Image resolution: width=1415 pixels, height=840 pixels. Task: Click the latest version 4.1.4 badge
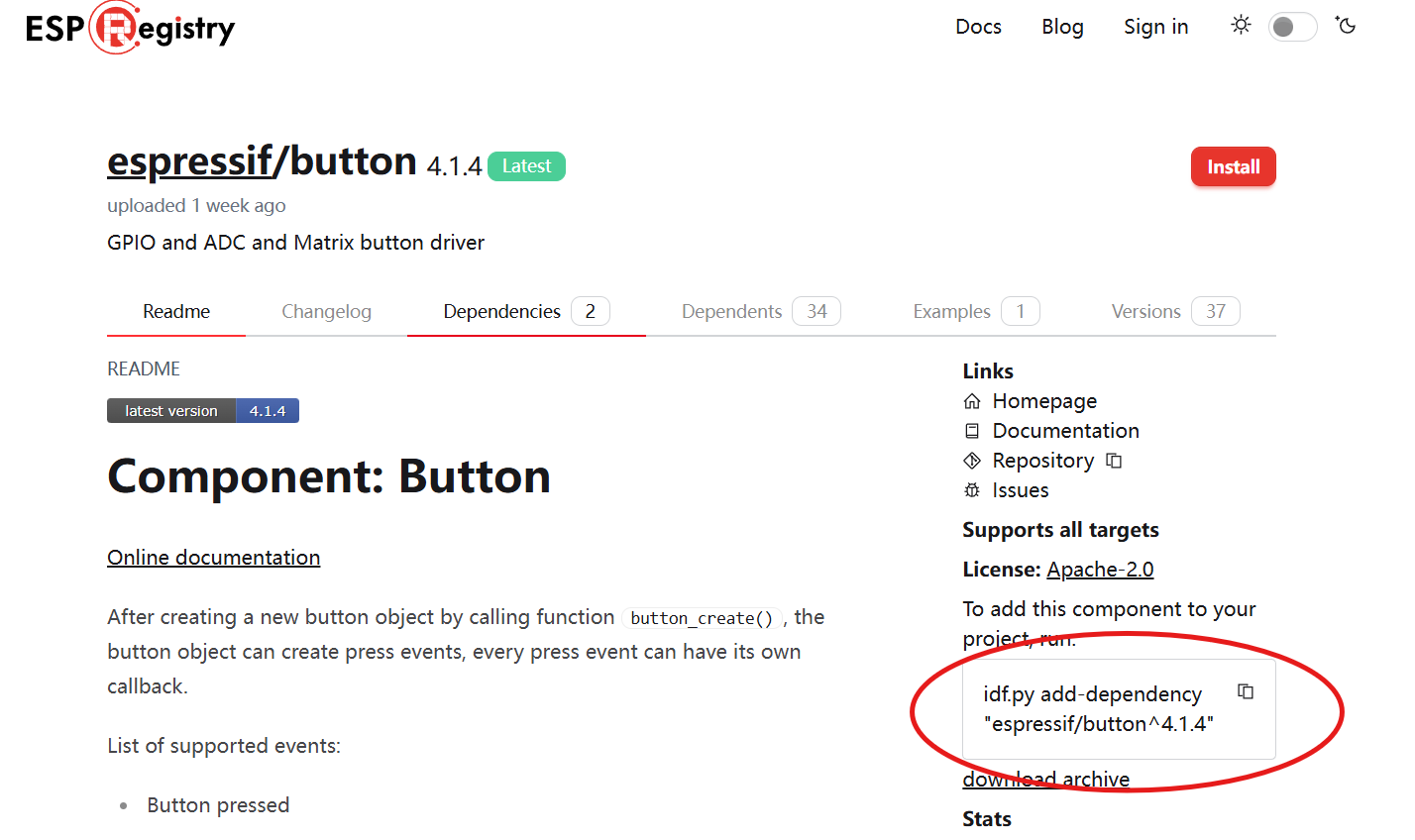203,410
